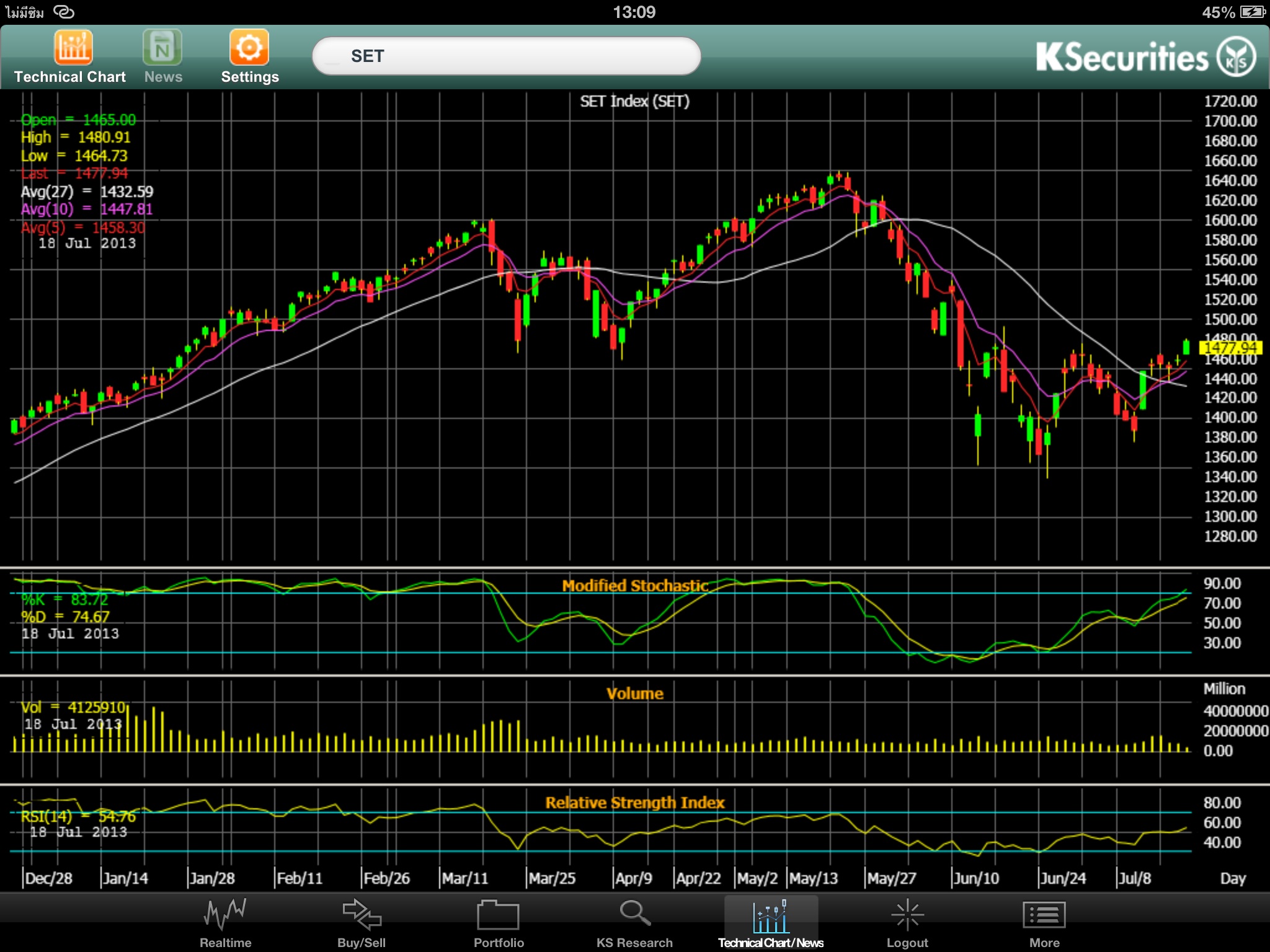Tap the KSecurities logo

pyautogui.click(x=1145, y=57)
